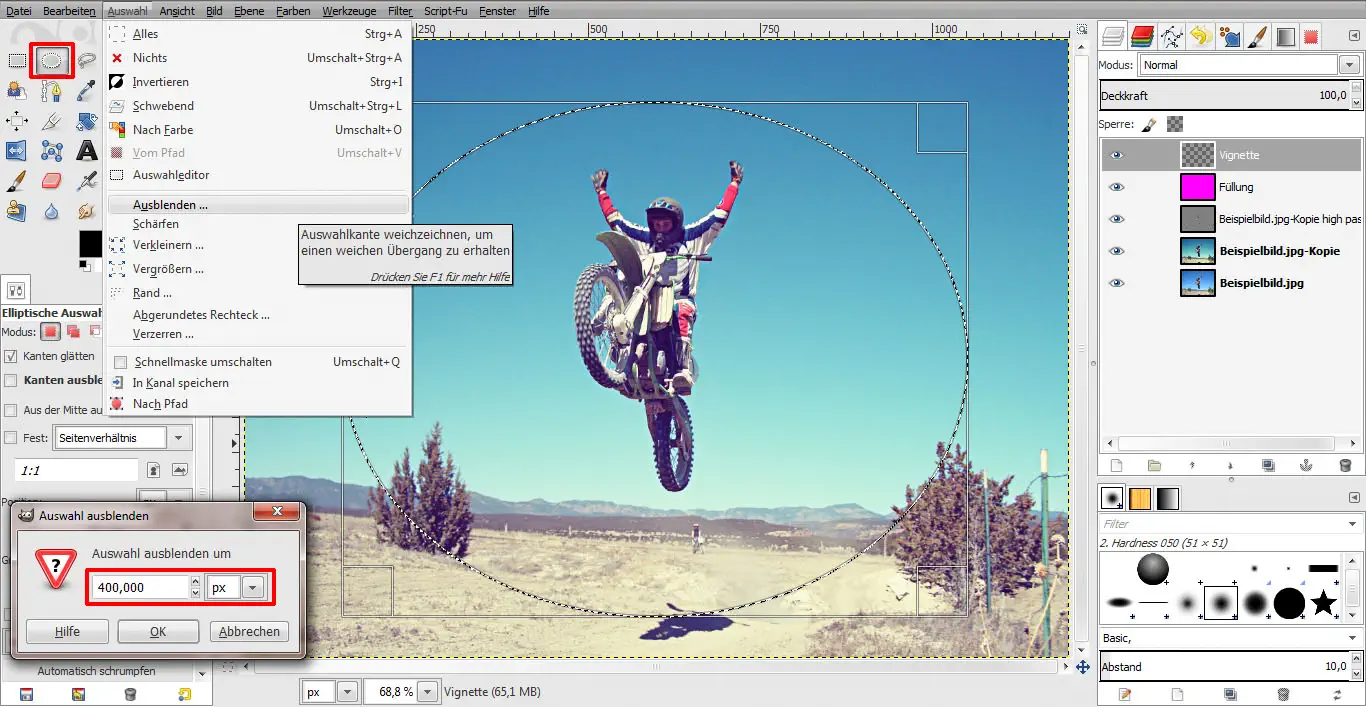Choose Invertieren from the Auswahl menu
This screenshot has height=707, width=1366.
pos(160,81)
